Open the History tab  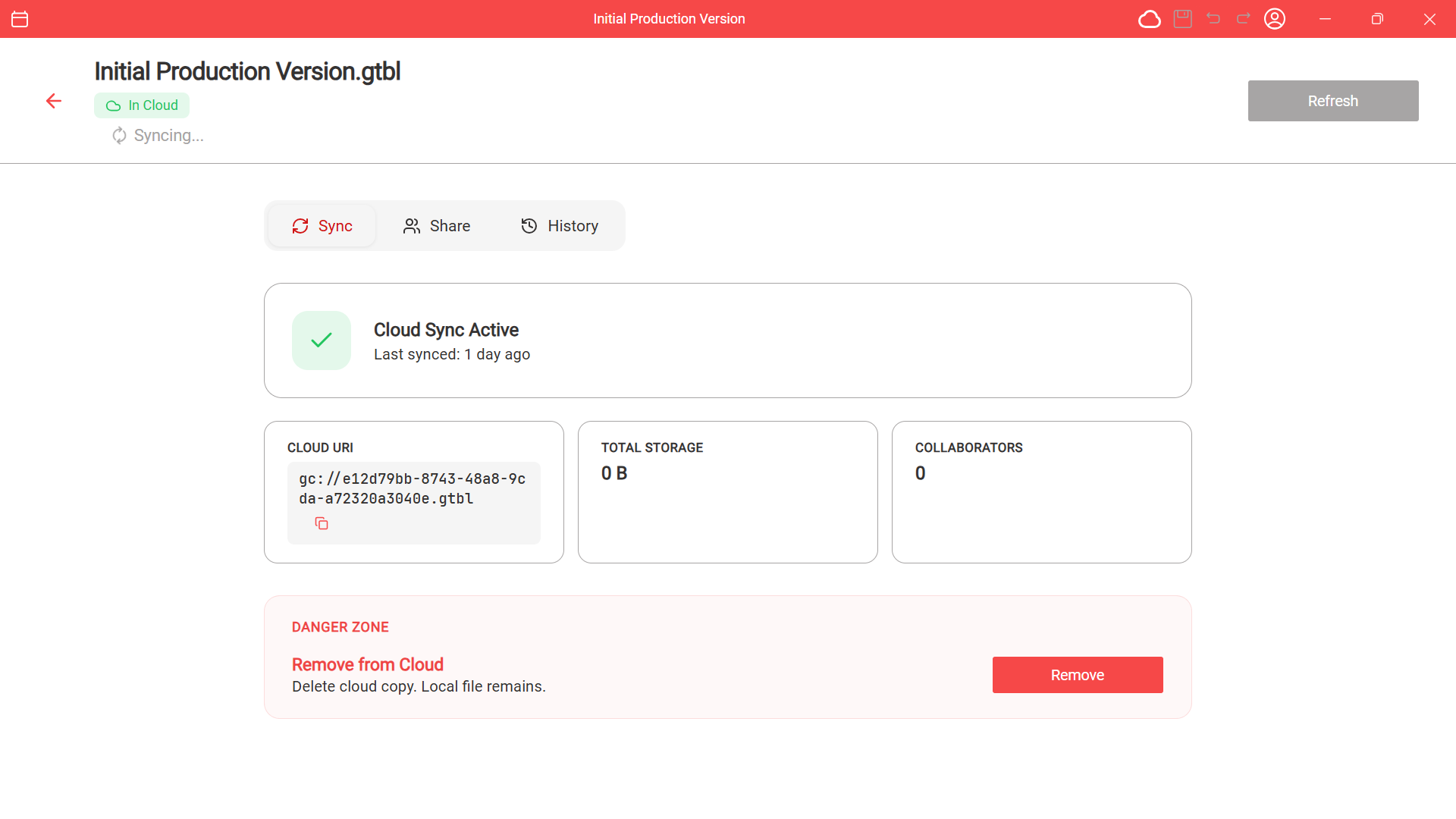click(x=560, y=226)
